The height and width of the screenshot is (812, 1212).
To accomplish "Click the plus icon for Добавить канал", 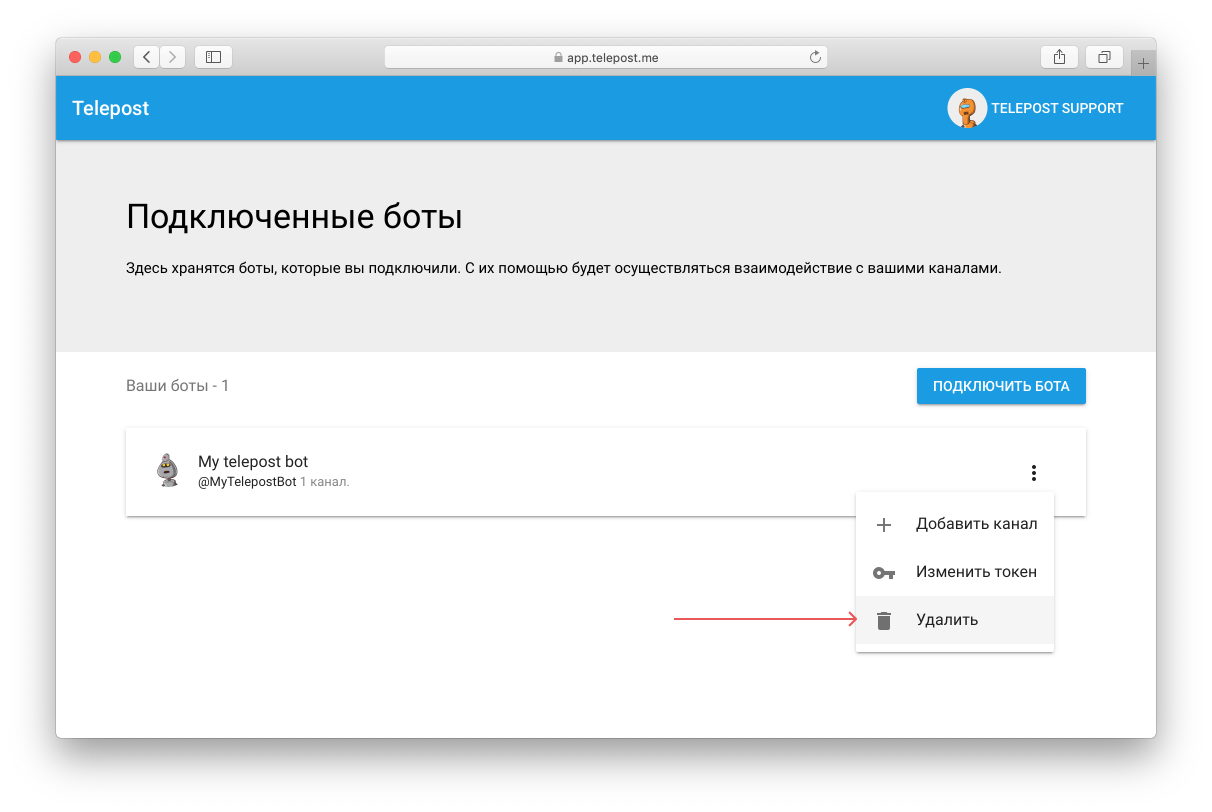I will [883, 525].
